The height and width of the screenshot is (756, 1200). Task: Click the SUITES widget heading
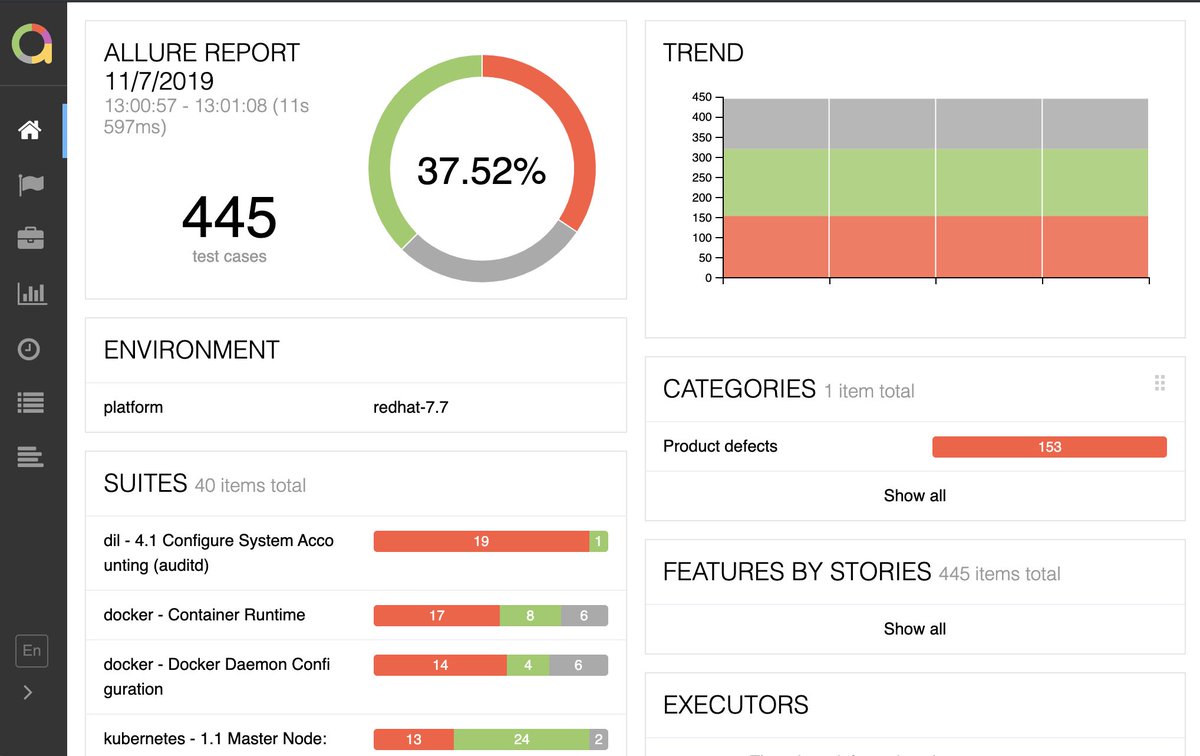[146, 484]
